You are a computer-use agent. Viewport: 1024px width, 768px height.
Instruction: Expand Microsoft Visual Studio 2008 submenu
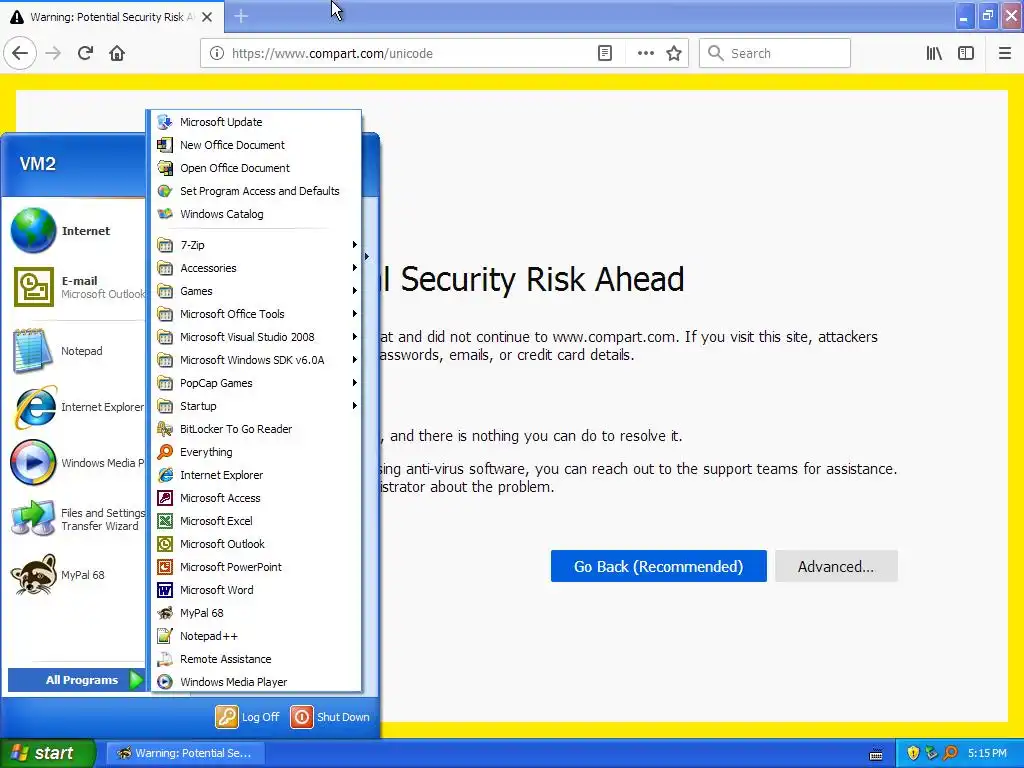257,337
